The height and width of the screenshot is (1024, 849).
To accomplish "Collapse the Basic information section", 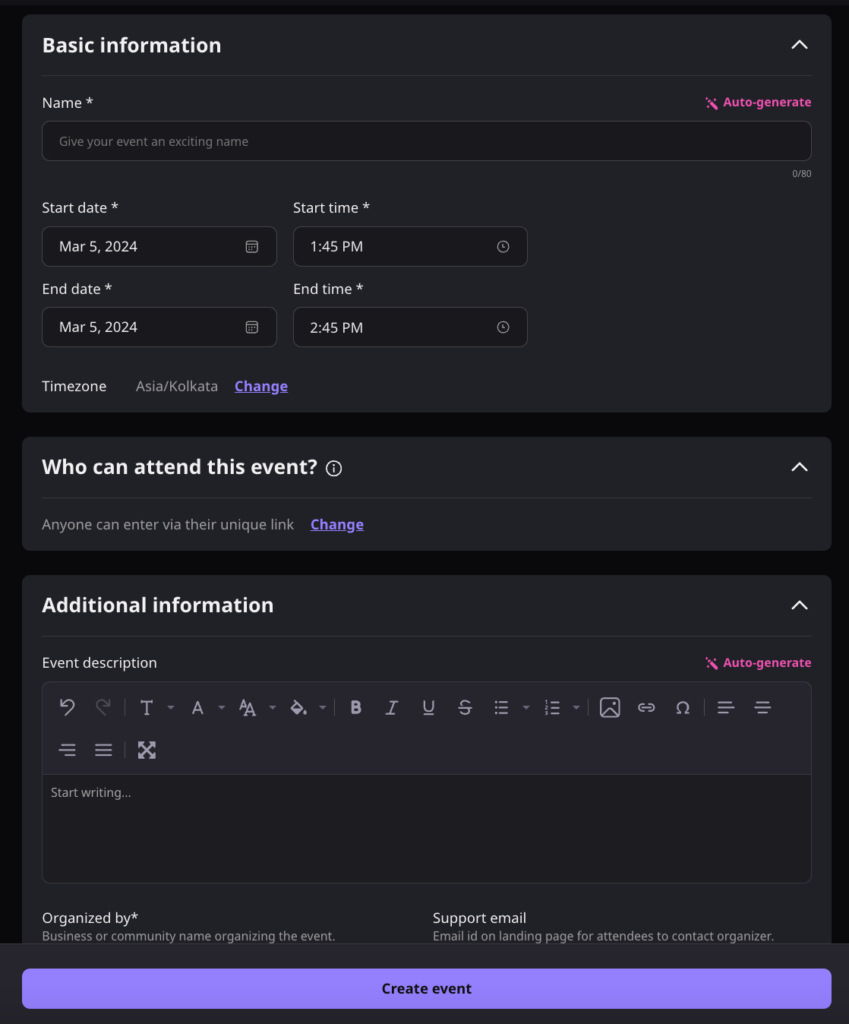I will point(799,45).
